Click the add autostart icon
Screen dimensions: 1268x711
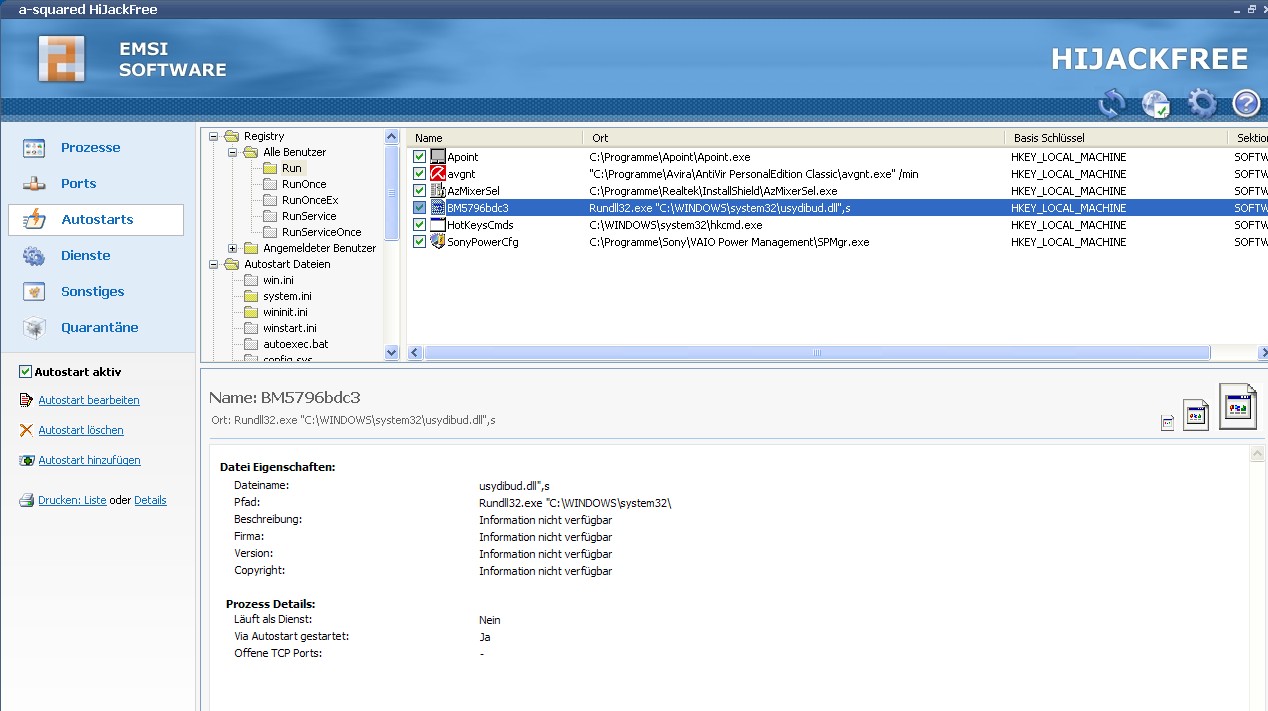click(27, 461)
